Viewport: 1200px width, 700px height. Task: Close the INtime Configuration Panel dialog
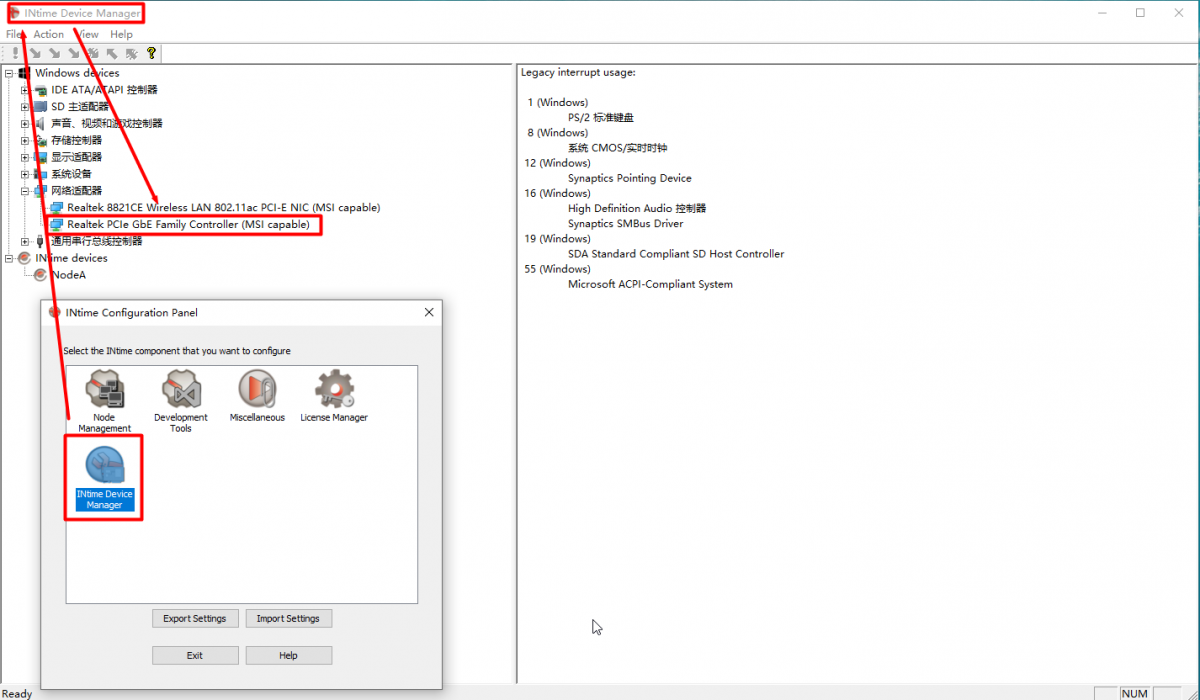click(429, 313)
